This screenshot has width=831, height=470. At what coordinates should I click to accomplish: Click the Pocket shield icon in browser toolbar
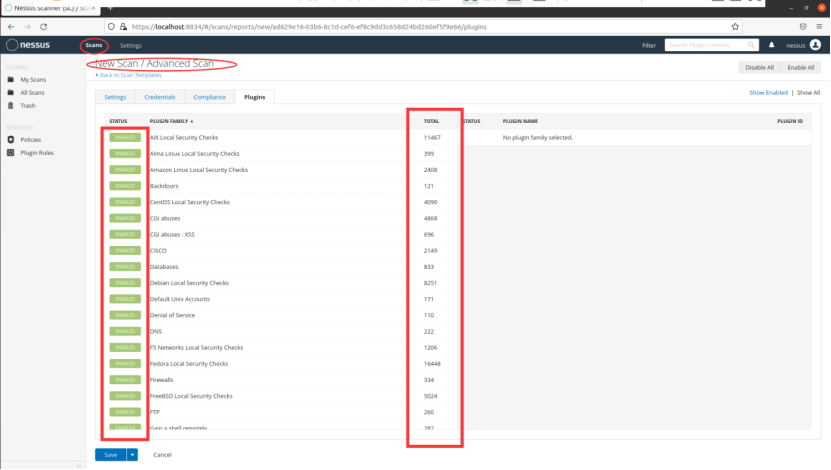(x=803, y=26)
